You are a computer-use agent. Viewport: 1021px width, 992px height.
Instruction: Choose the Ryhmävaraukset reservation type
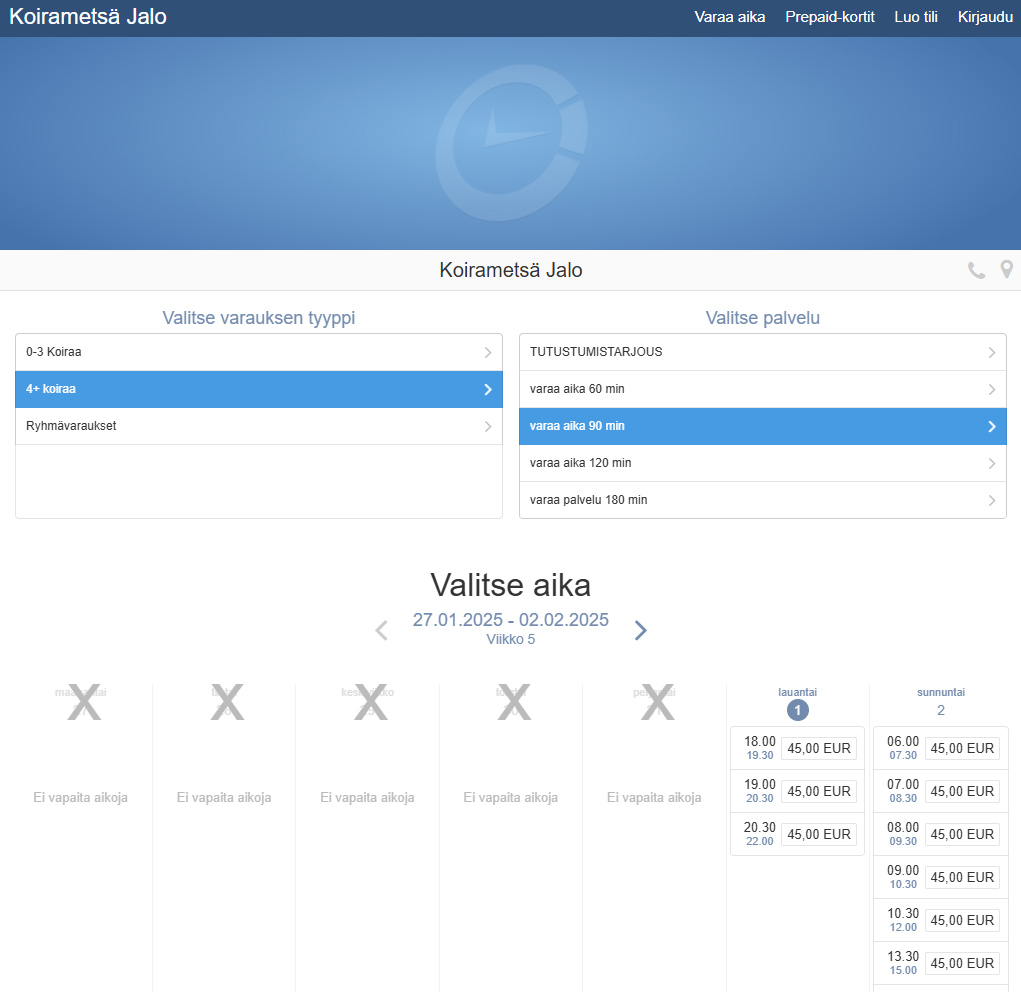pos(258,426)
